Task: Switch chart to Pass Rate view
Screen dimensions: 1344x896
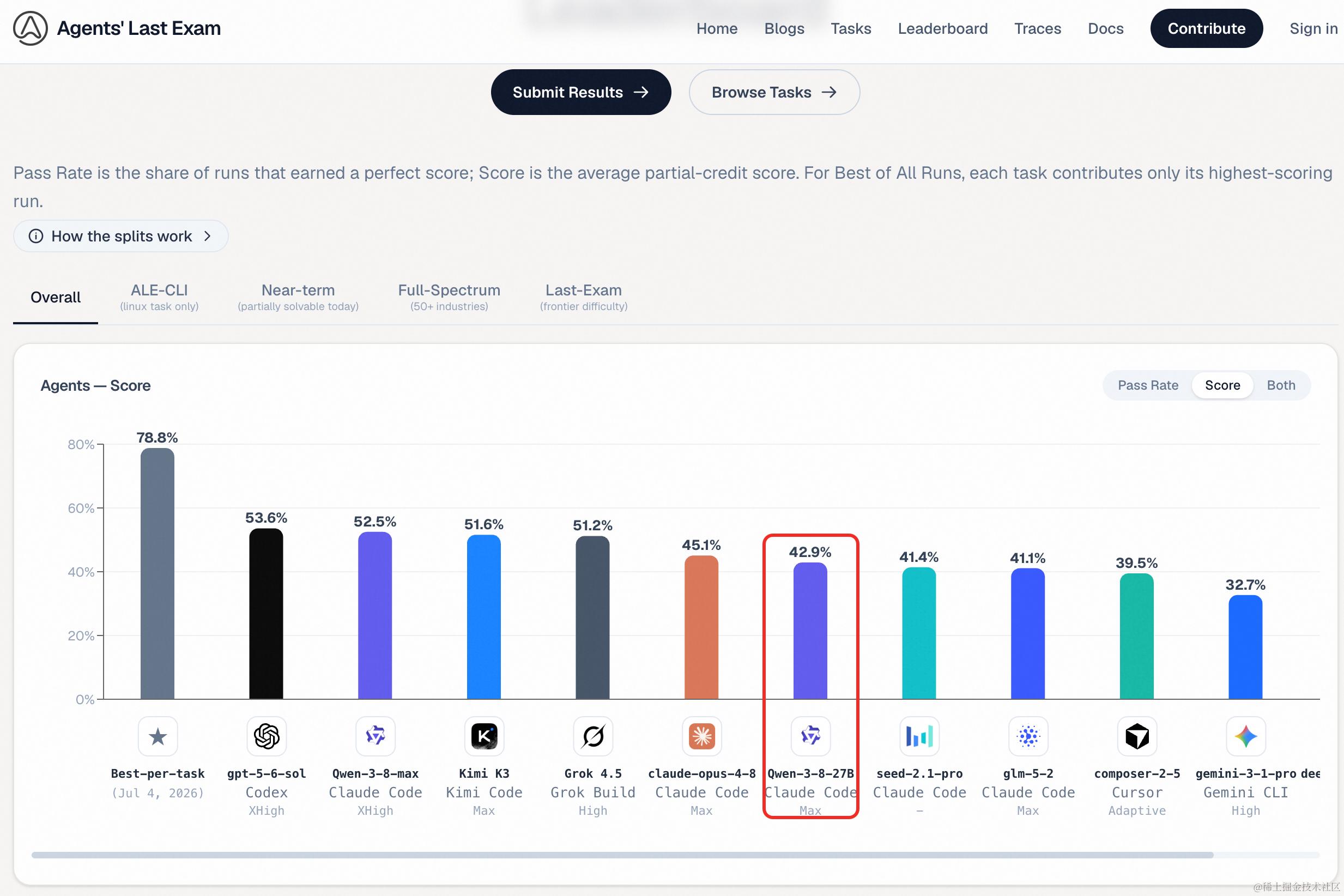Action: point(1148,385)
